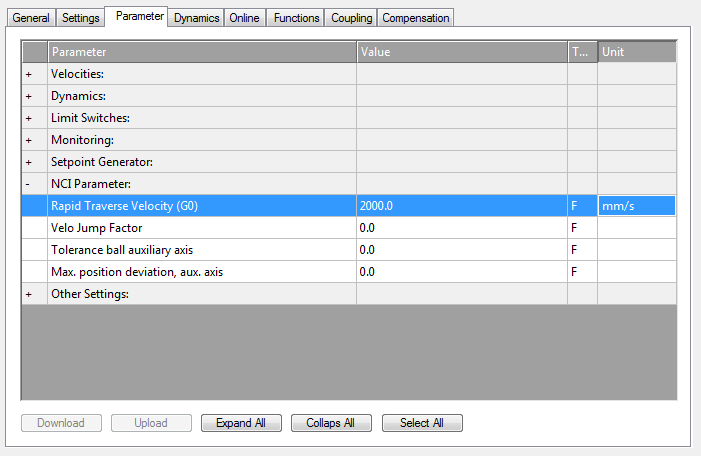Screen dimensions: 701x456
Task: Click type F in Velo Jump Factor row
Action: coord(574,228)
